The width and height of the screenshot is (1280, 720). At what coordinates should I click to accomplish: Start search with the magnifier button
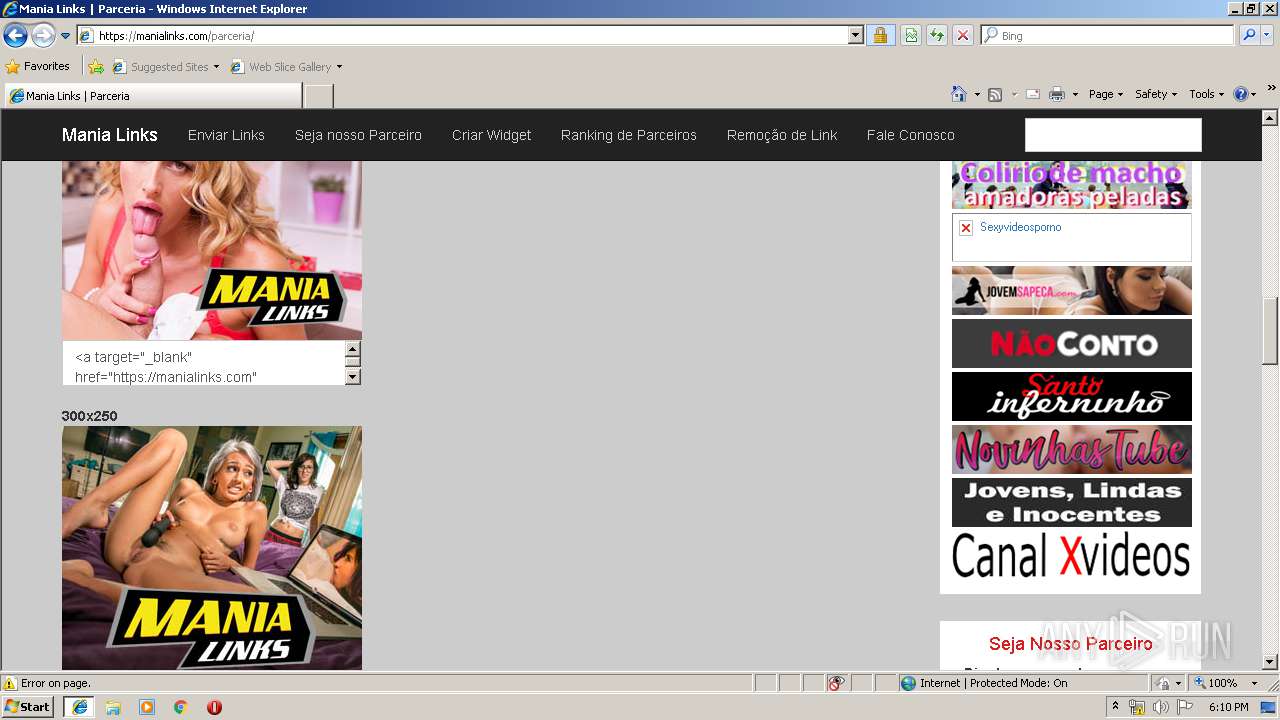pos(1248,36)
